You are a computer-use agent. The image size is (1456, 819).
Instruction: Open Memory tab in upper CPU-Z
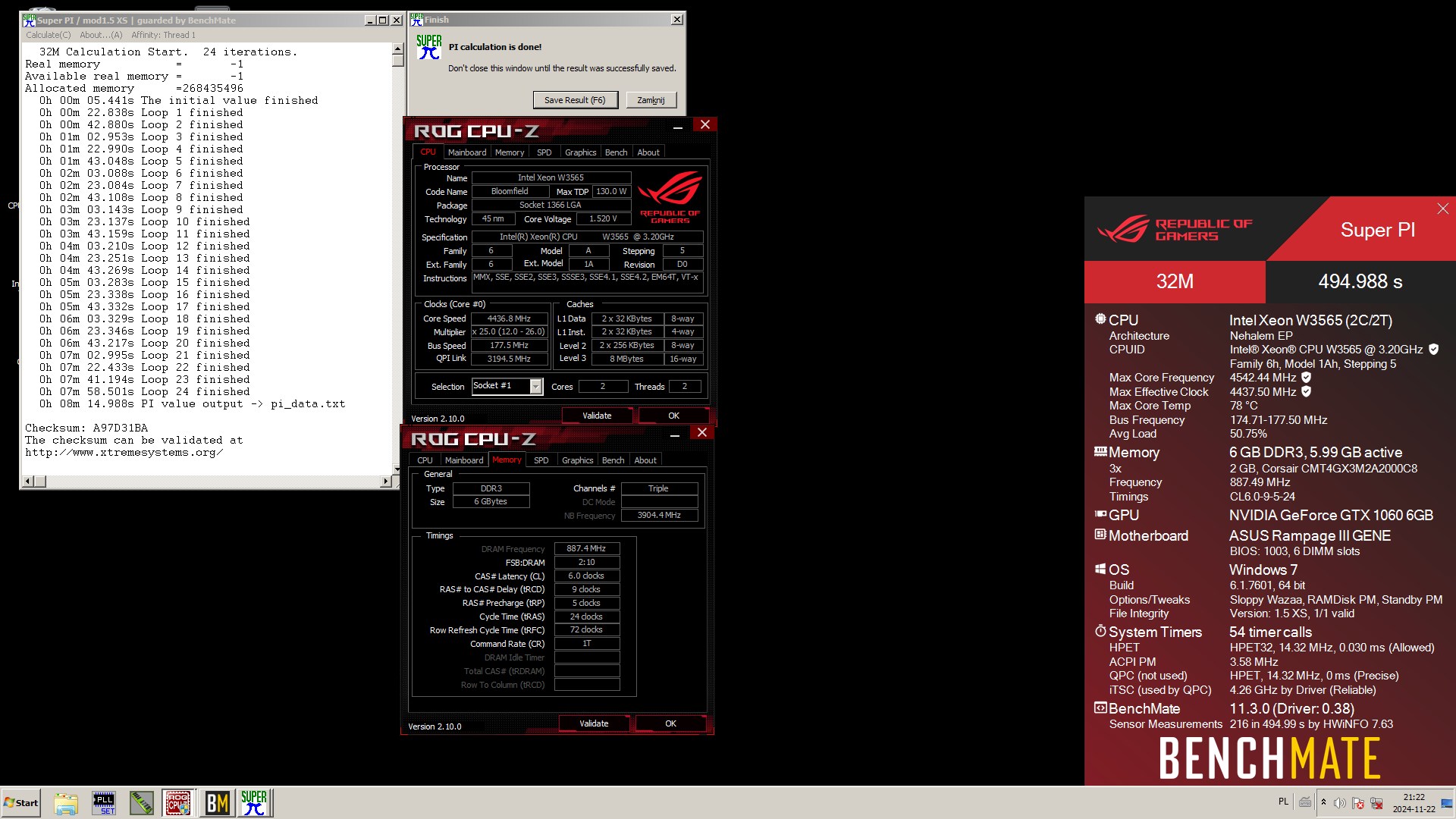[x=510, y=152]
